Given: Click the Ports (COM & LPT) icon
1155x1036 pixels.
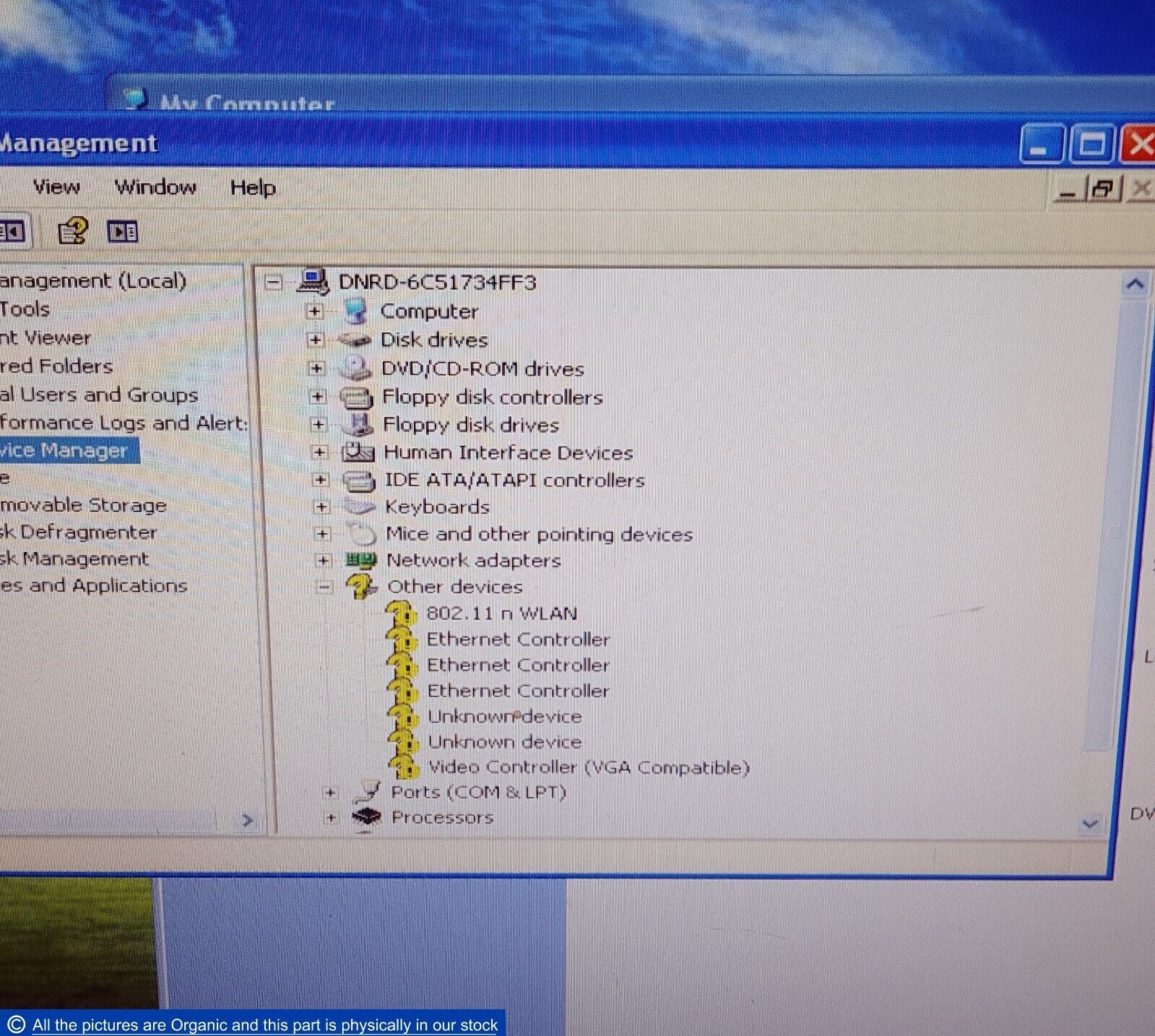Looking at the screenshot, I should click(x=367, y=792).
